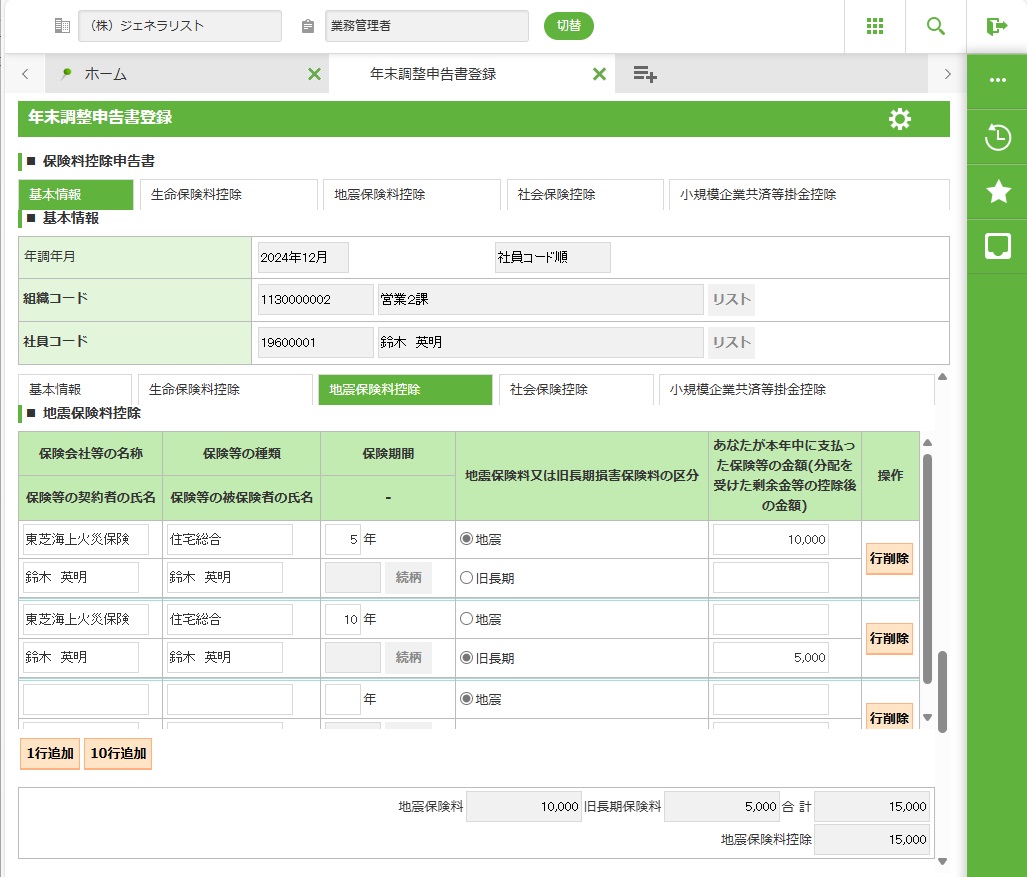Select 旧長期 radio in first insurance row
The image size is (1027, 877).
point(466,578)
